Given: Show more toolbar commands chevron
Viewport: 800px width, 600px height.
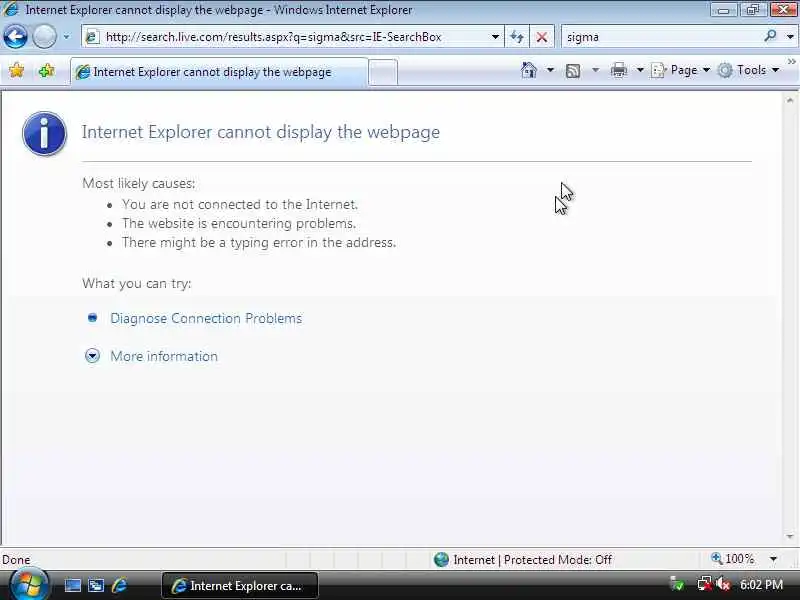Looking at the screenshot, I should (791, 62).
